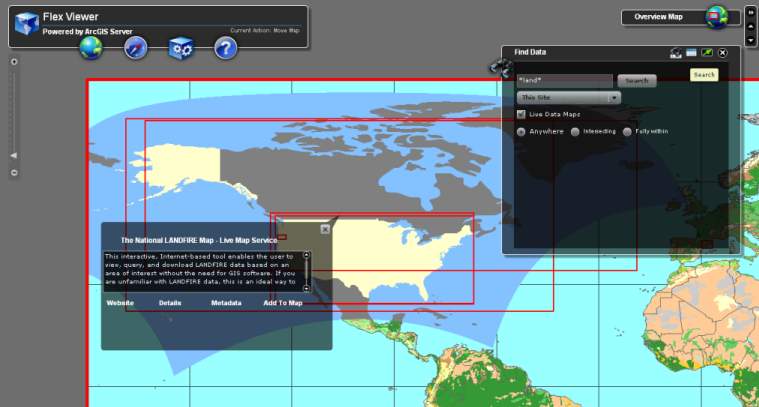Open the Metadata link in LANDFIRE popup

[226, 302]
